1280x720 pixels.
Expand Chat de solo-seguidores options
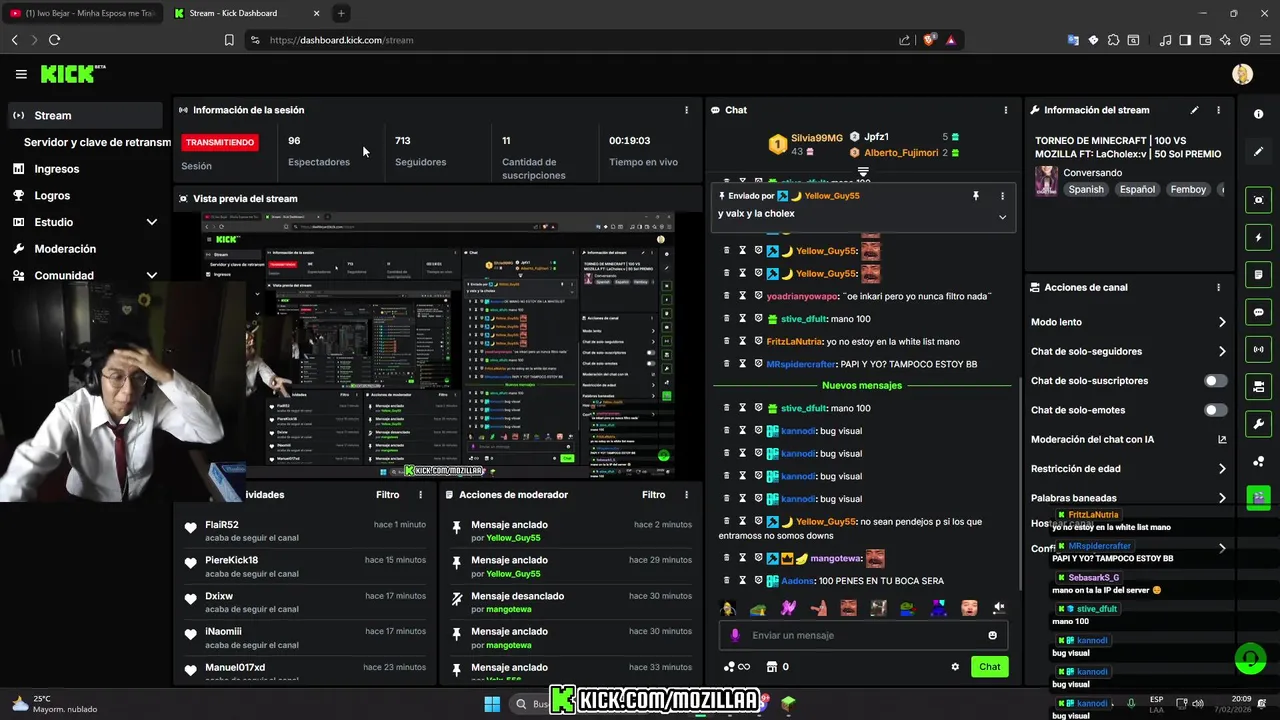1222,351
